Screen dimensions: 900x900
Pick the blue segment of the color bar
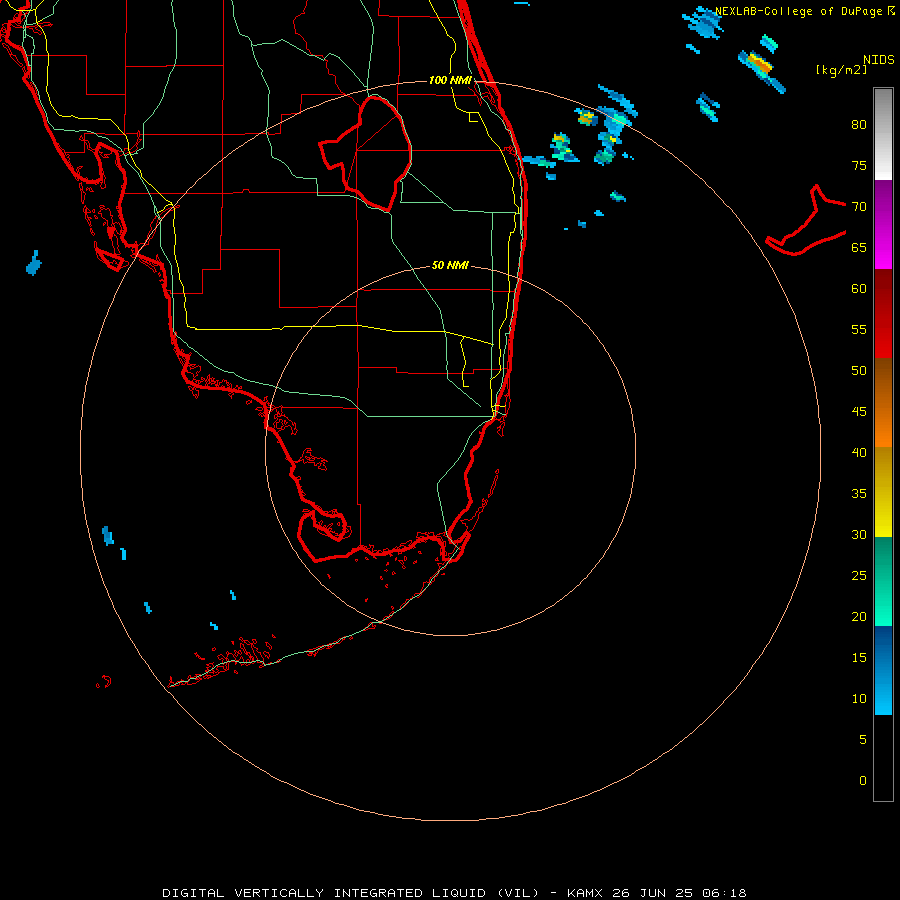coord(883,670)
